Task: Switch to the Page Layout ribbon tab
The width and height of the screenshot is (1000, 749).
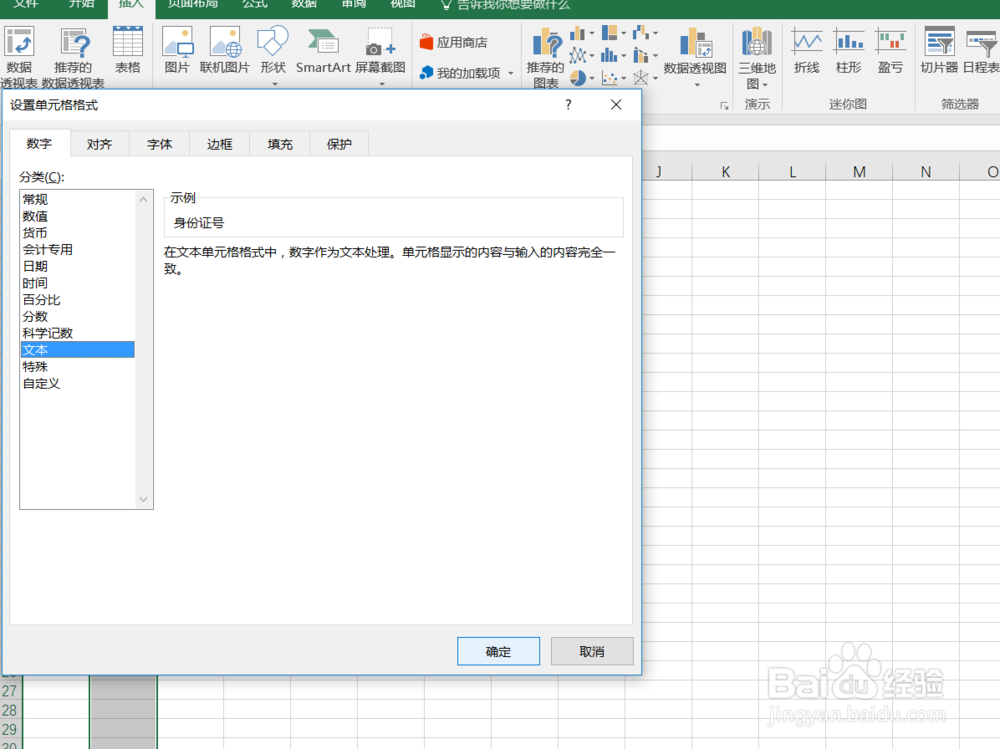Action: point(193,4)
